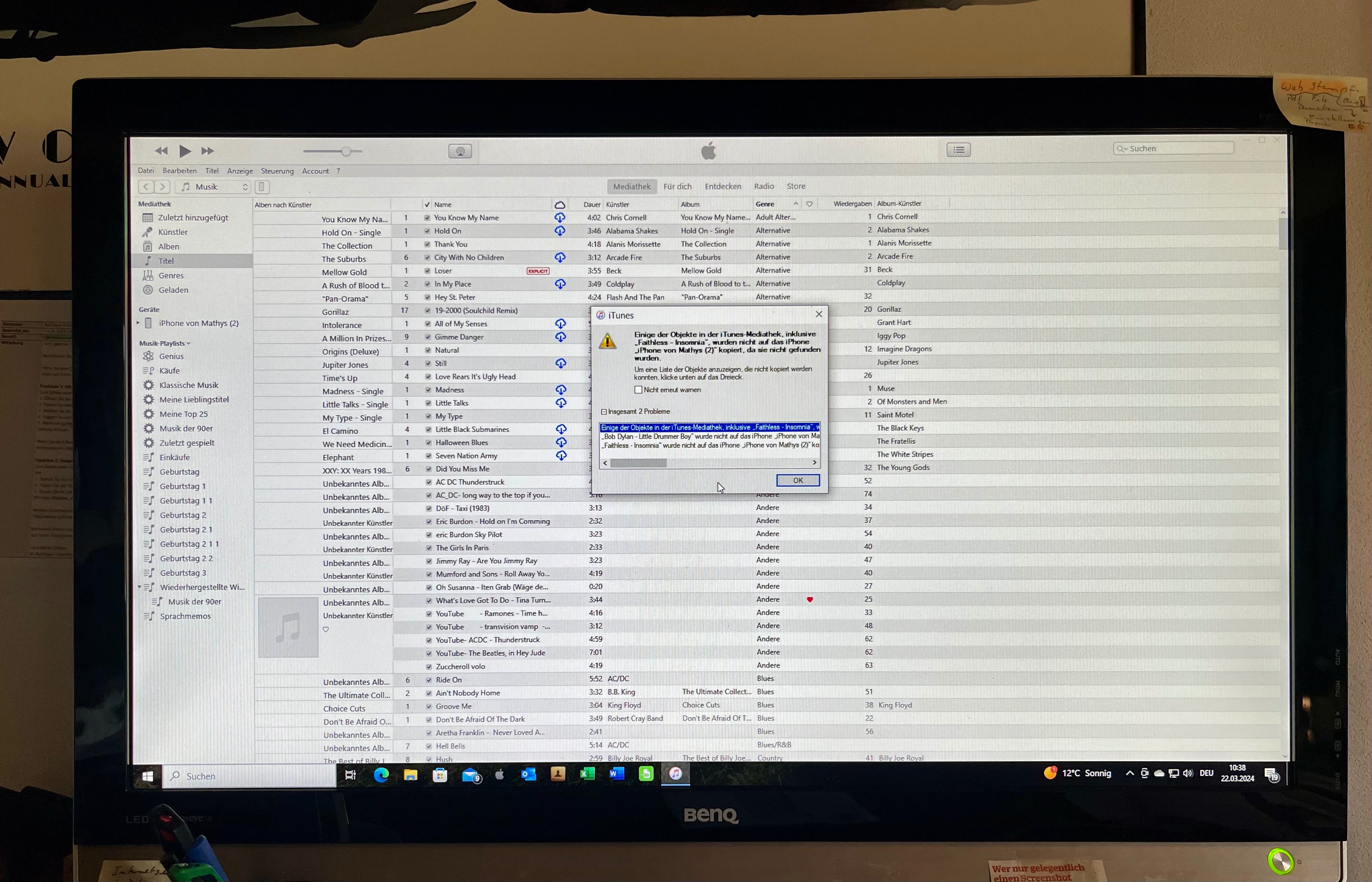This screenshot has height=882, width=1372.
Task: Enable the 'Nicht erneut warnen' checkbox
Action: click(x=638, y=390)
